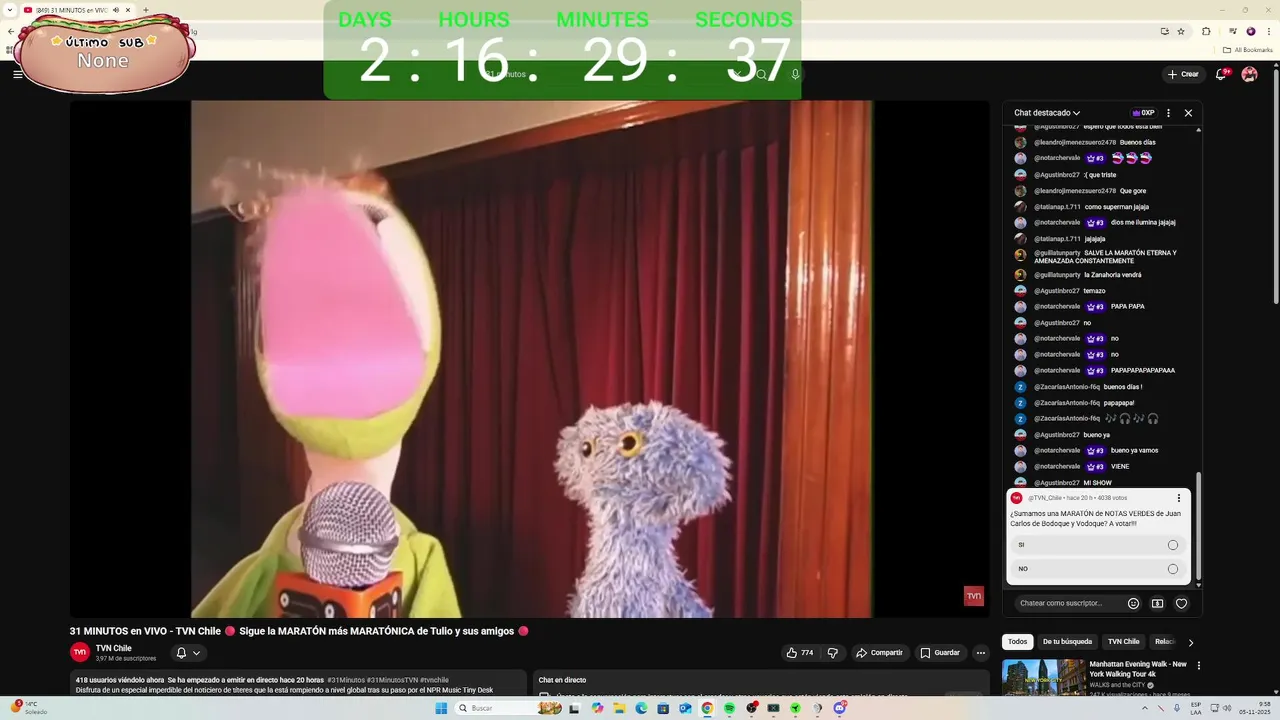
Task: Click @notarchervale message VIENE
Action: pos(1120,467)
